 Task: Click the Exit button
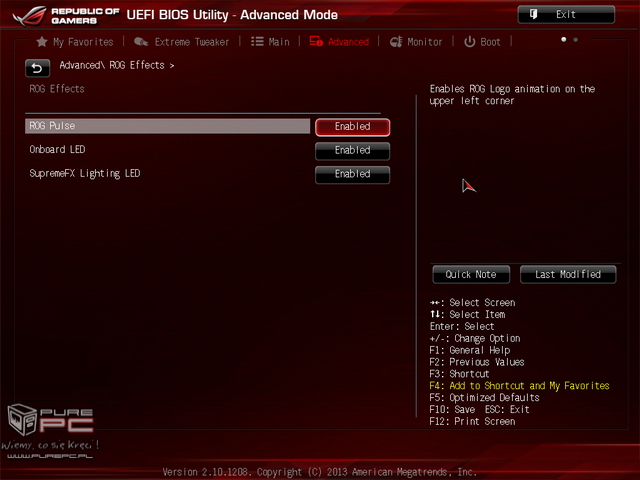click(x=566, y=15)
